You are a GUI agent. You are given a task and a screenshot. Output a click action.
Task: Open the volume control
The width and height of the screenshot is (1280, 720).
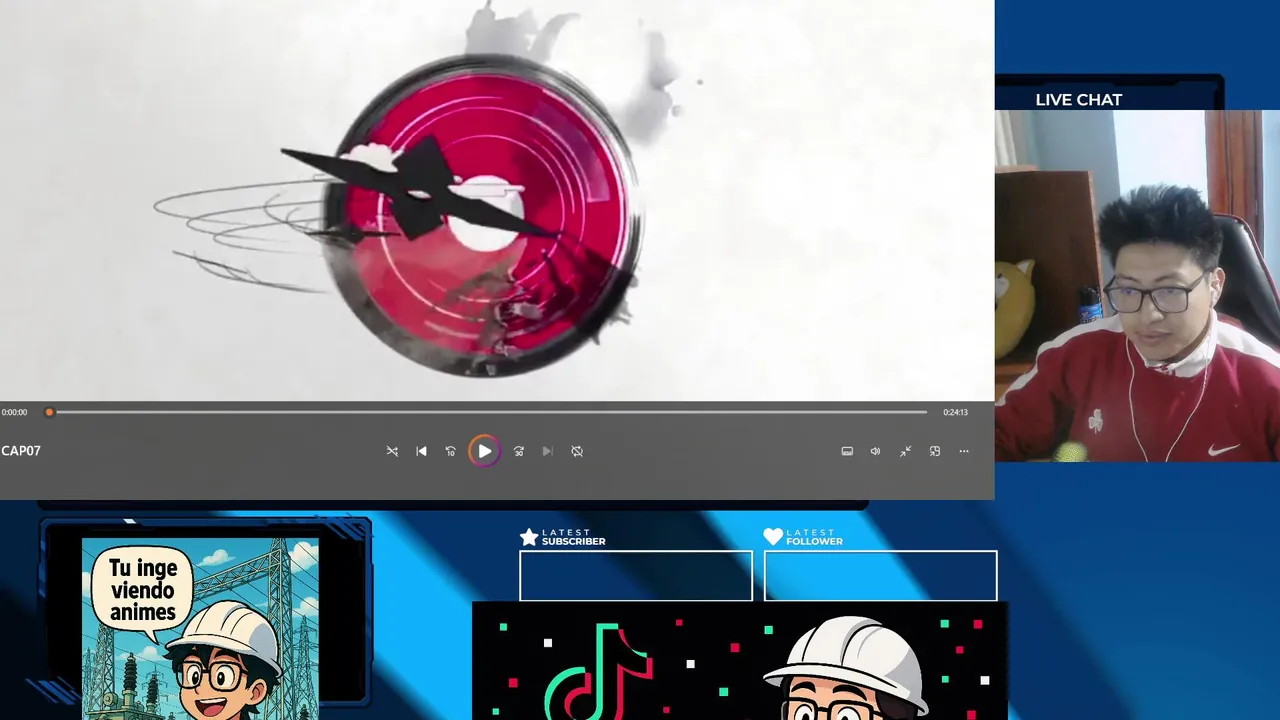click(x=875, y=451)
